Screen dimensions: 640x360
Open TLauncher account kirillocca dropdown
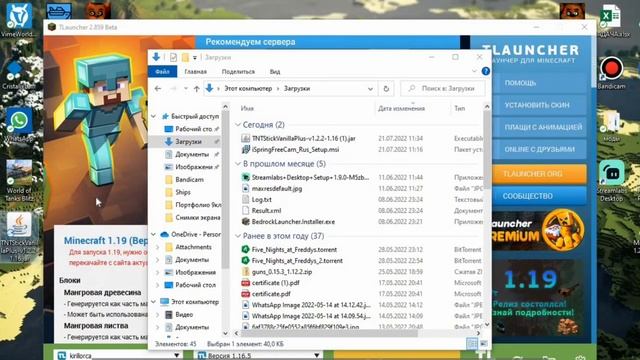click(x=176, y=356)
